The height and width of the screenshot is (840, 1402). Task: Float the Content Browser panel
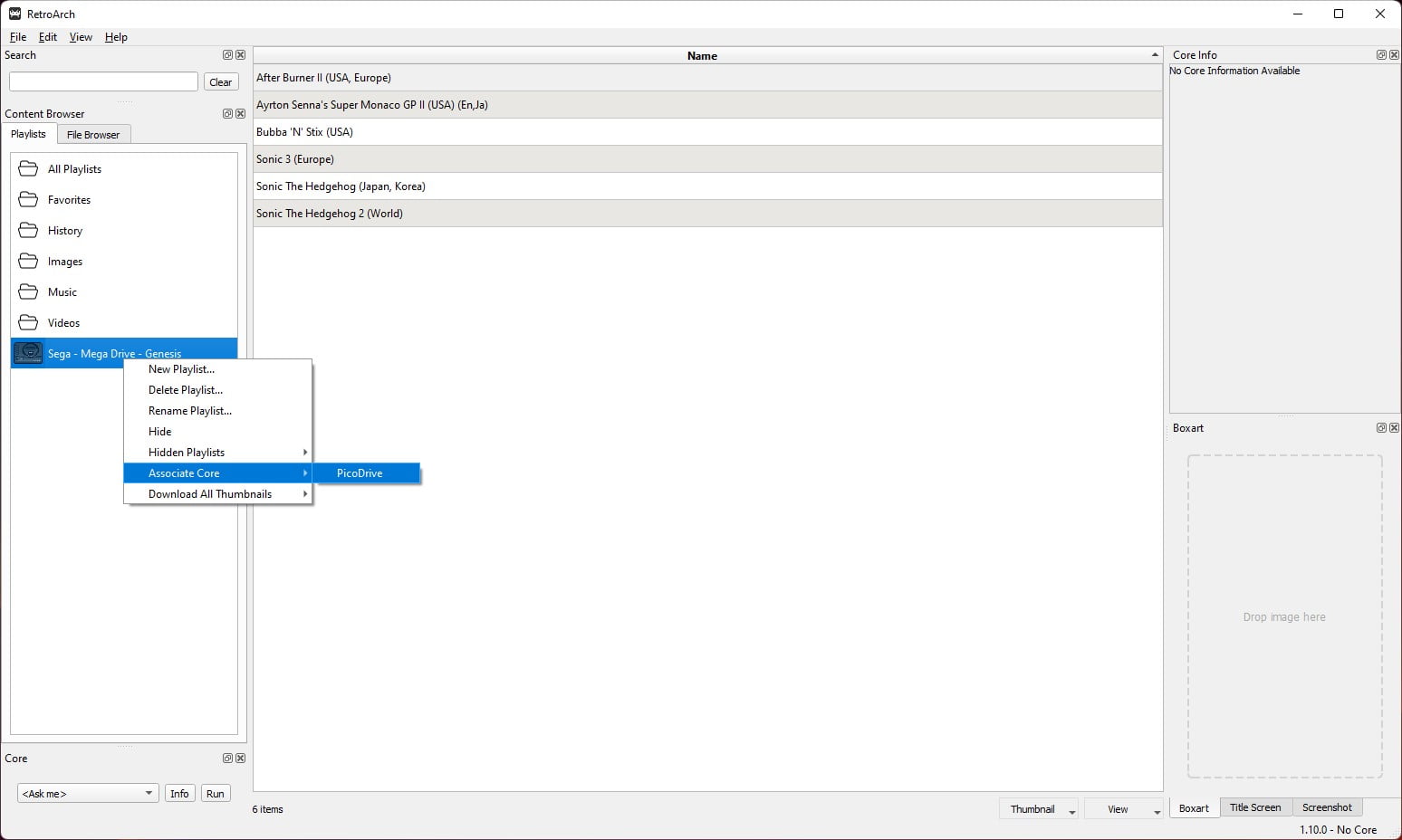[x=227, y=114]
